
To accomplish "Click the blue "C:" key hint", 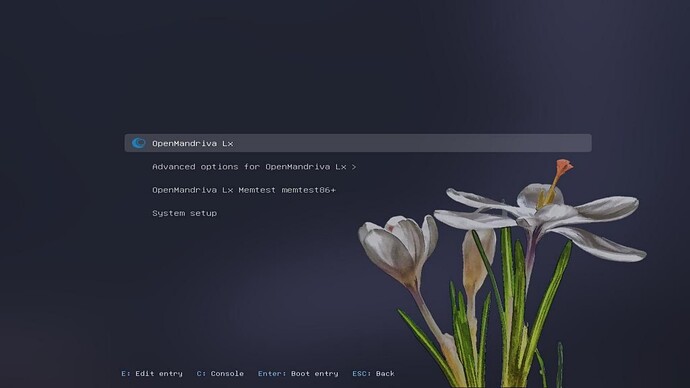I will pyautogui.click(x=201, y=373).
